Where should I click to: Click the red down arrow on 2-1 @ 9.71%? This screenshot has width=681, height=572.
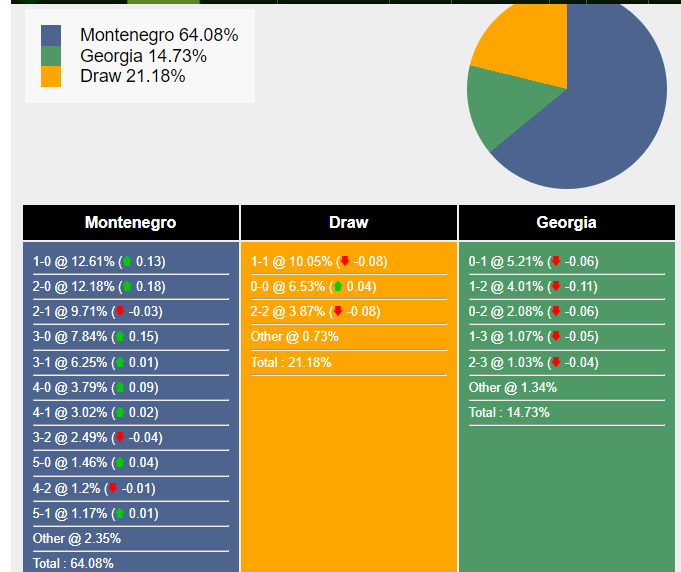point(120,312)
